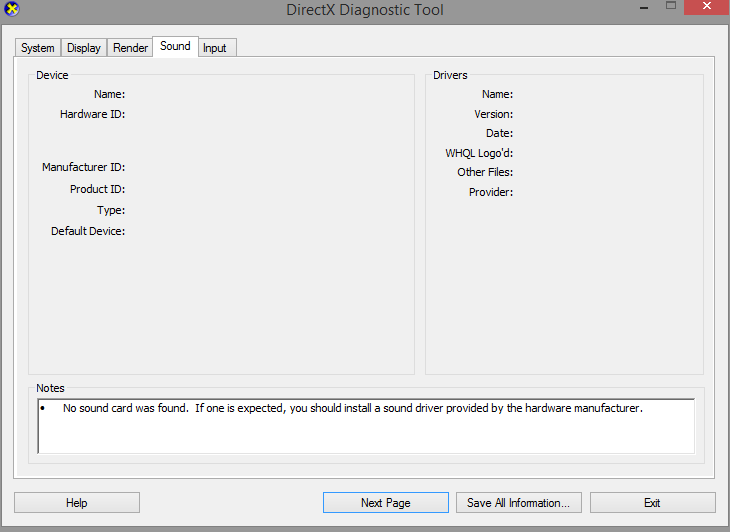Image resolution: width=730 pixels, height=532 pixels.
Task: Click the 'Product ID:' label
Action: point(97,189)
